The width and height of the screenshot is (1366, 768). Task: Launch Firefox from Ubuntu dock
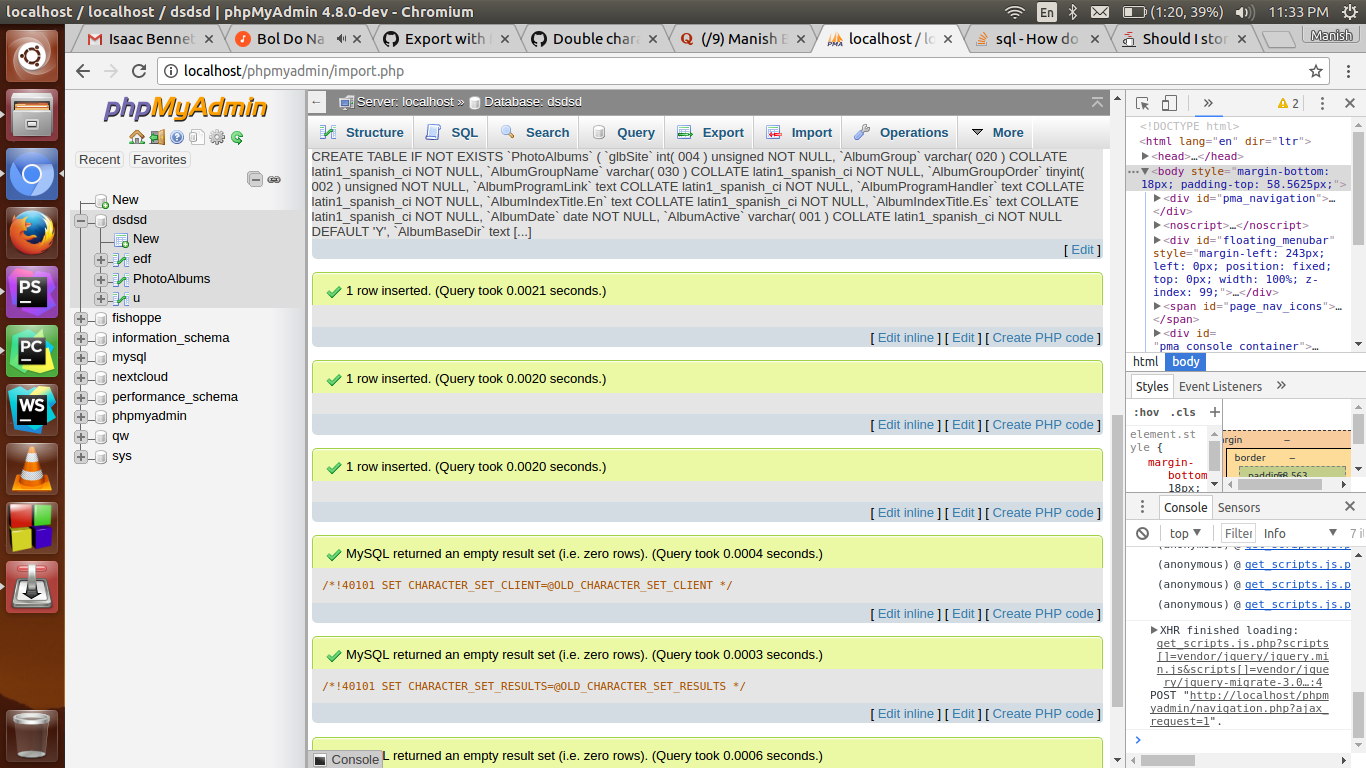(32, 234)
